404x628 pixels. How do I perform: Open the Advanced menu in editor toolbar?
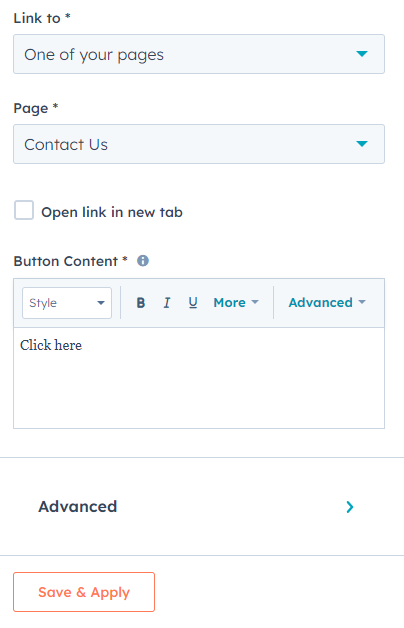[327, 303]
